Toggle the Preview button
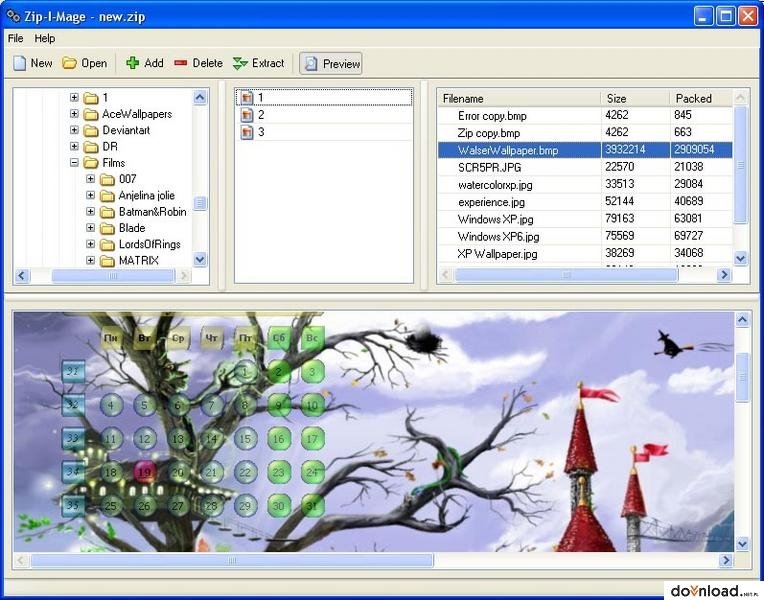This screenshot has width=764, height=600. pyautogui.click(x=331, y=63)
